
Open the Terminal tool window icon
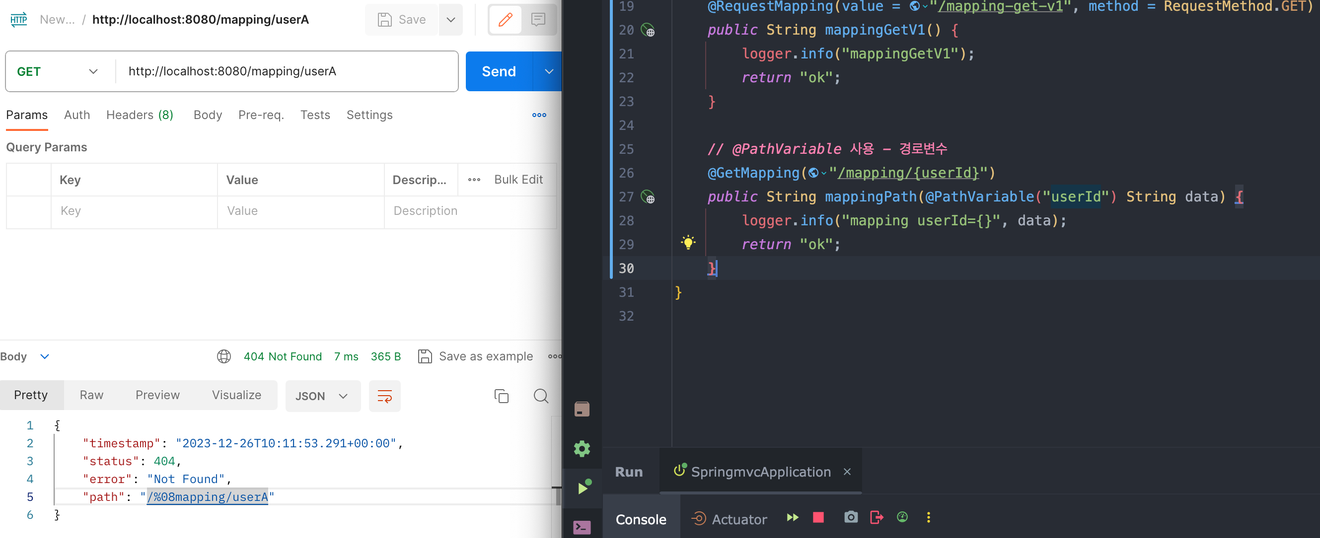582,527
